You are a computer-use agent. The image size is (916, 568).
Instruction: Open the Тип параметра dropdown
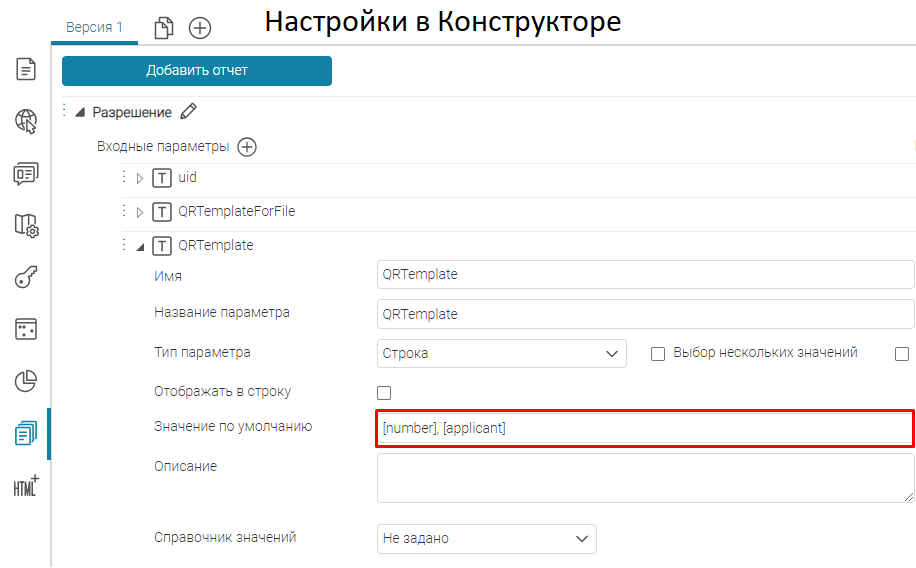pos(502,353)
